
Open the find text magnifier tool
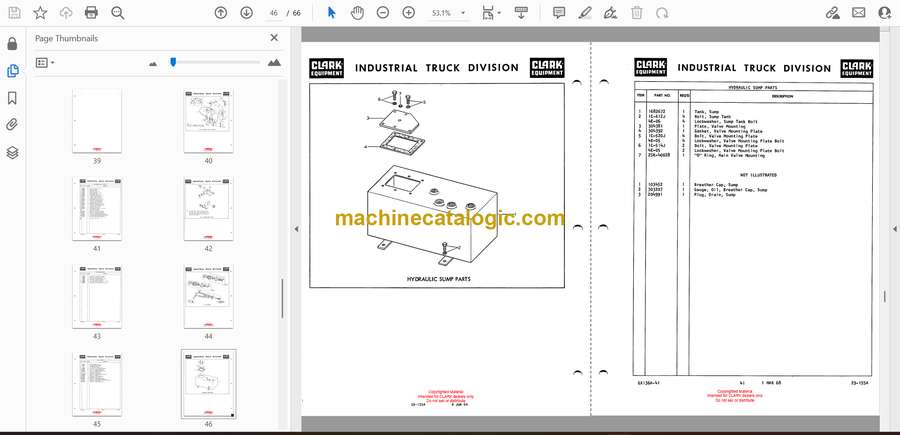(118, 13)
